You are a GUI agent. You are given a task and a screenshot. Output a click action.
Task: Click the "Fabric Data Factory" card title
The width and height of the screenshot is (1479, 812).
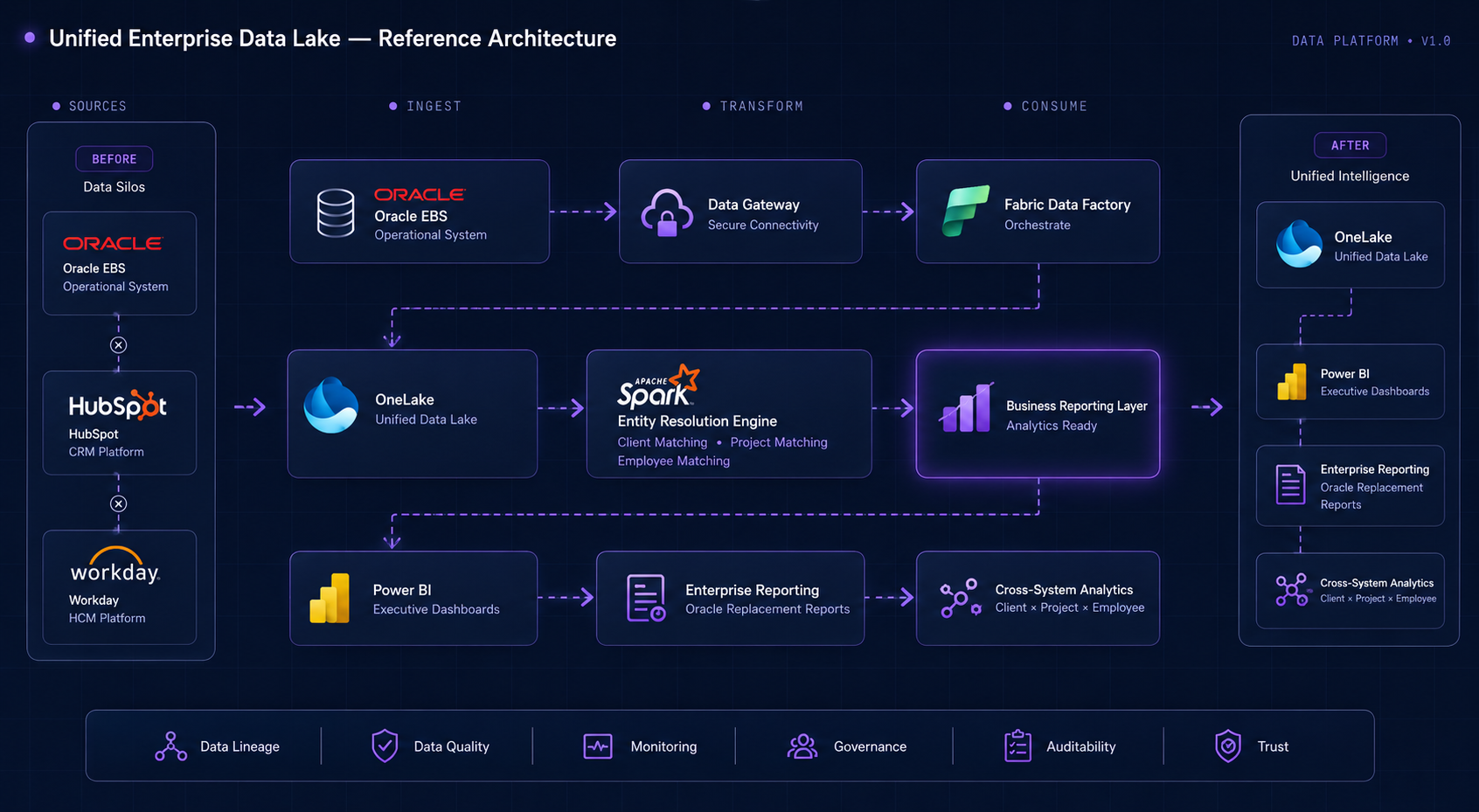[1067, 205]
